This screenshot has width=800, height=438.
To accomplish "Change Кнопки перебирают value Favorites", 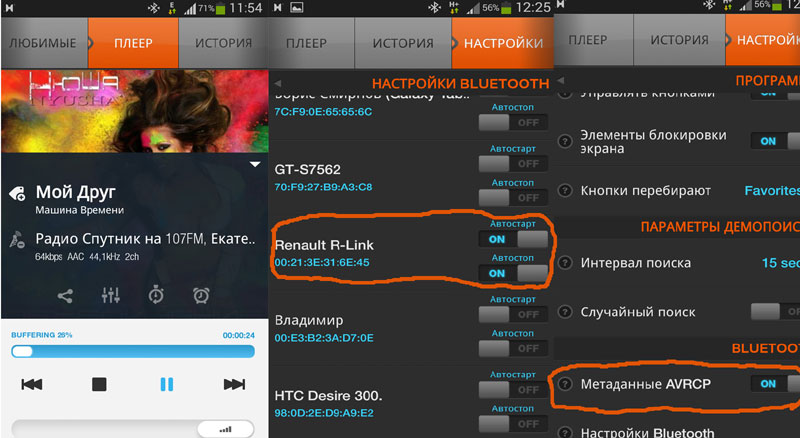I will [x=772, y=190].
